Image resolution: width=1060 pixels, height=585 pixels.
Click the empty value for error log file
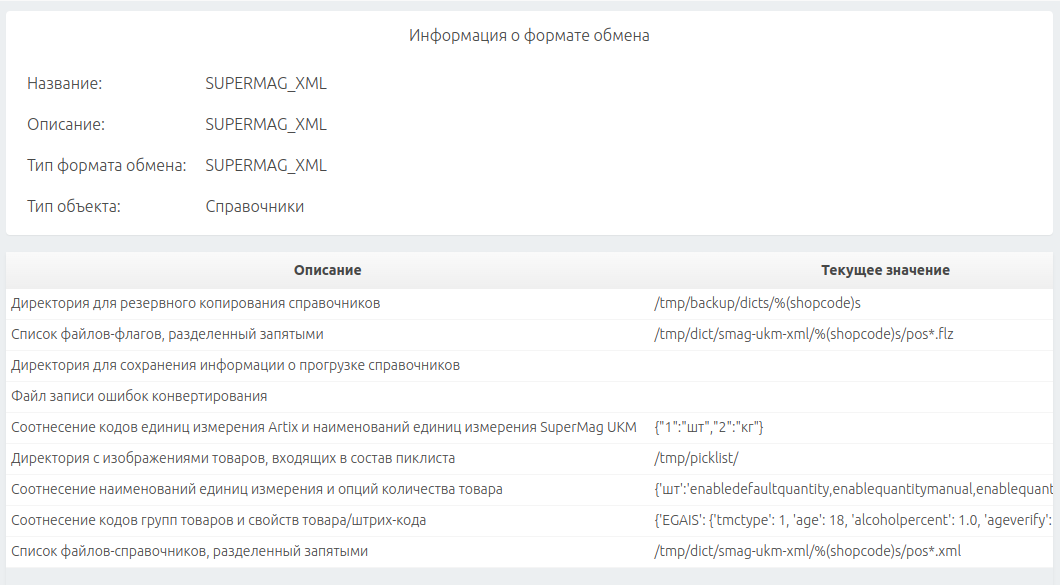point(850,397)
